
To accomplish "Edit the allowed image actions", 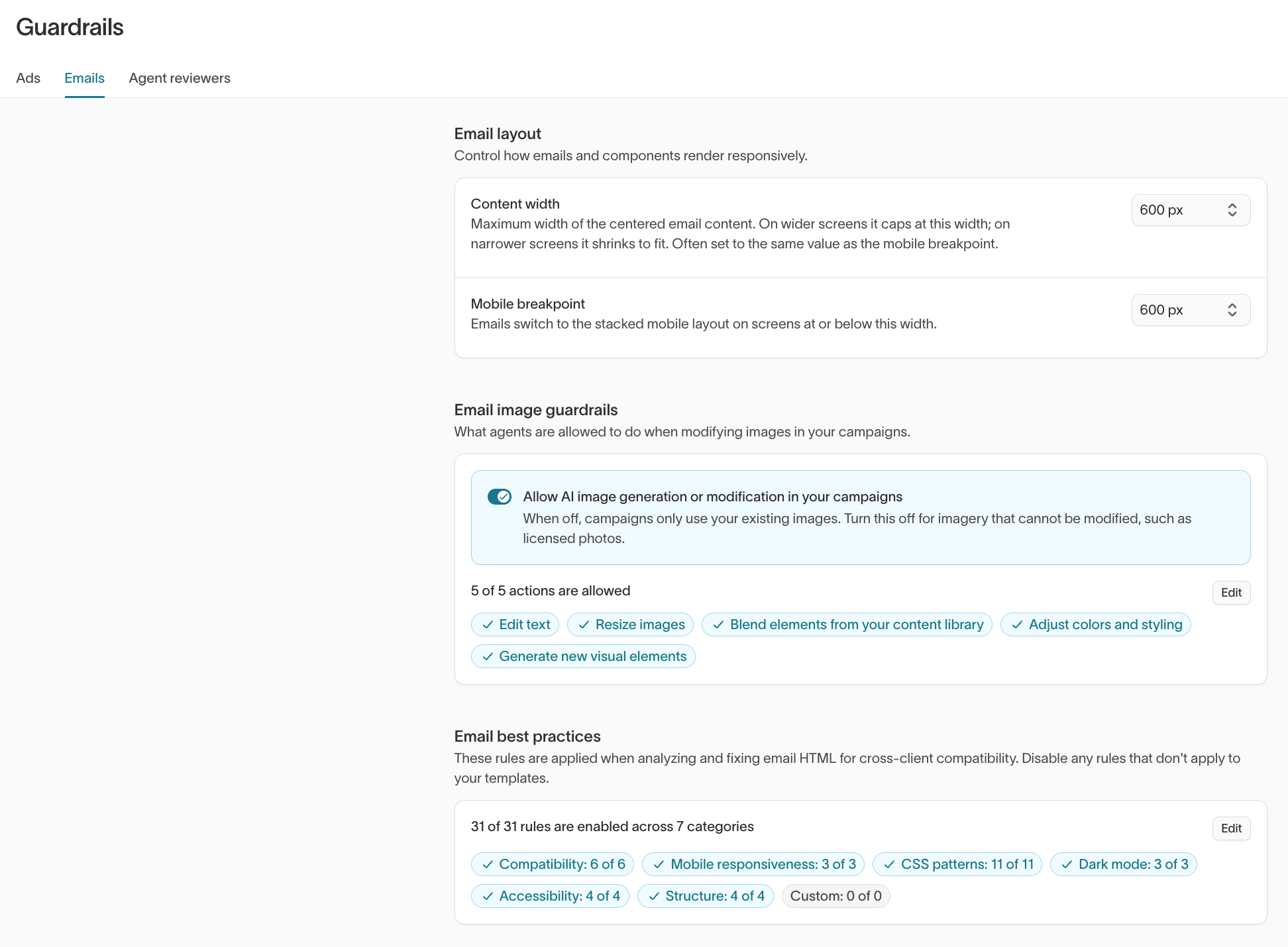I will 1231,593.
